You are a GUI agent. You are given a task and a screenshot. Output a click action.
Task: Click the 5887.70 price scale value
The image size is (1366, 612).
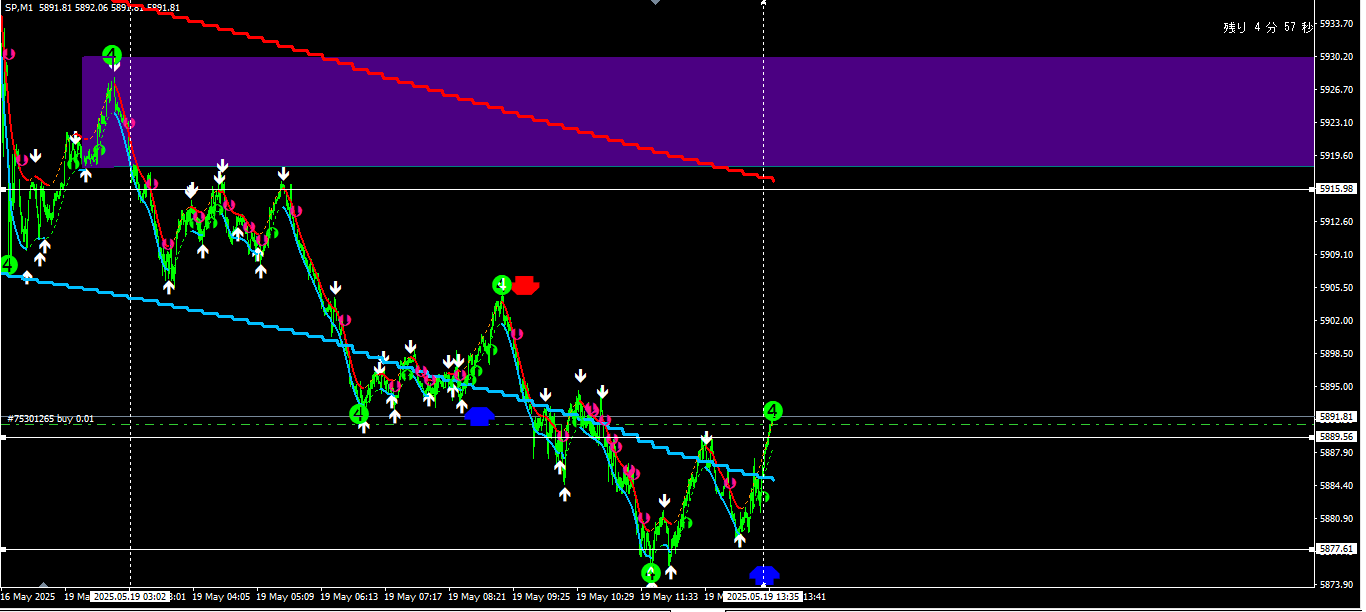(x=1338, y=453)
